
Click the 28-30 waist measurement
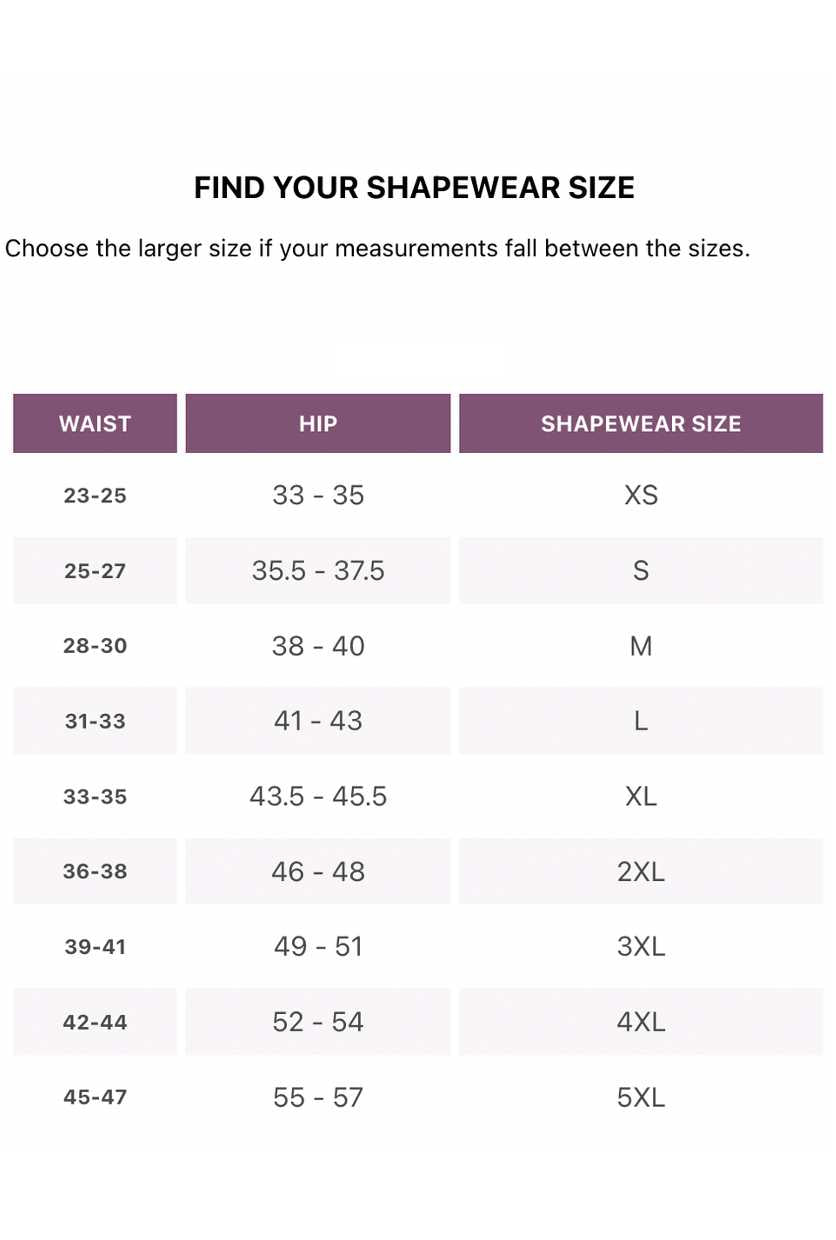tap(95, 646)
